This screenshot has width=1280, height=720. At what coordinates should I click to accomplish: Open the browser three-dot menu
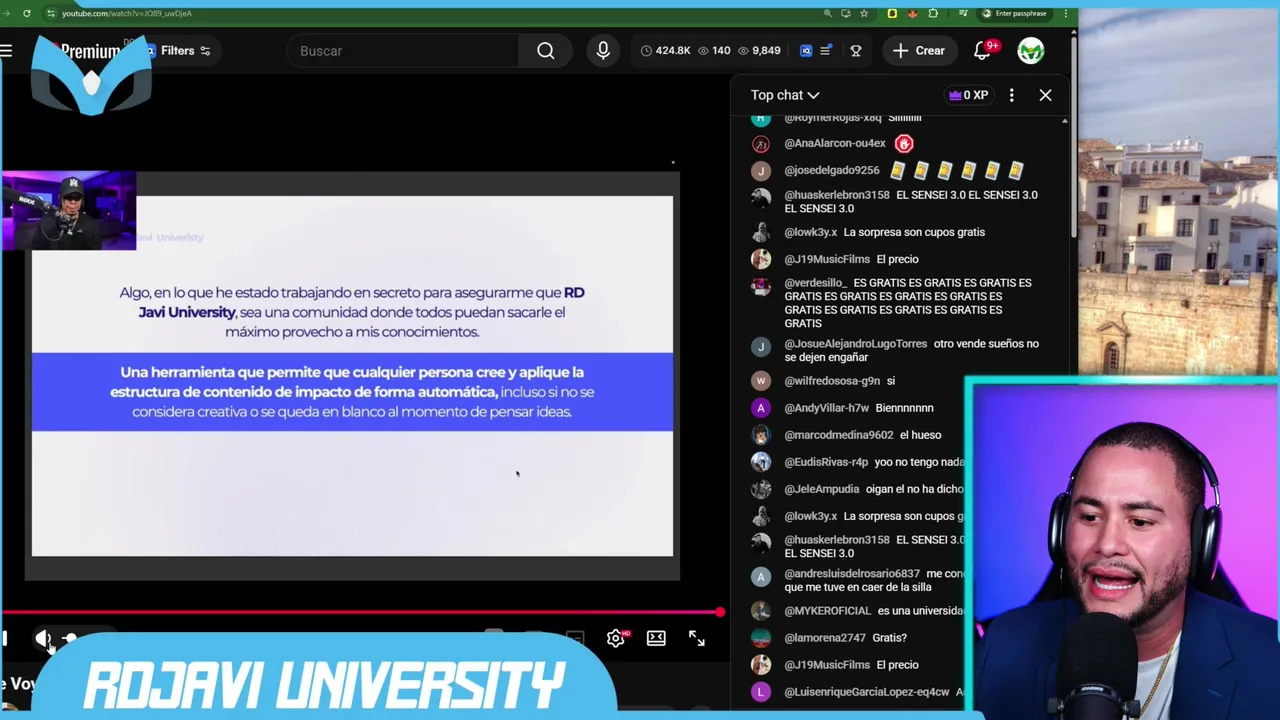[x=1066, y=13]
